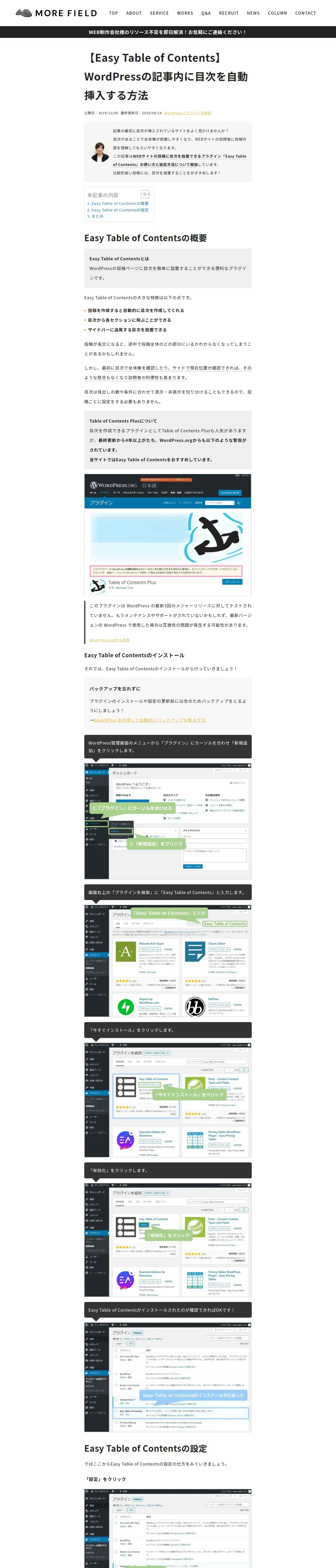Click the box title 'バックアップを忘れずに'
Viewport: 336px width, 1568px height.
pos(115,688)
